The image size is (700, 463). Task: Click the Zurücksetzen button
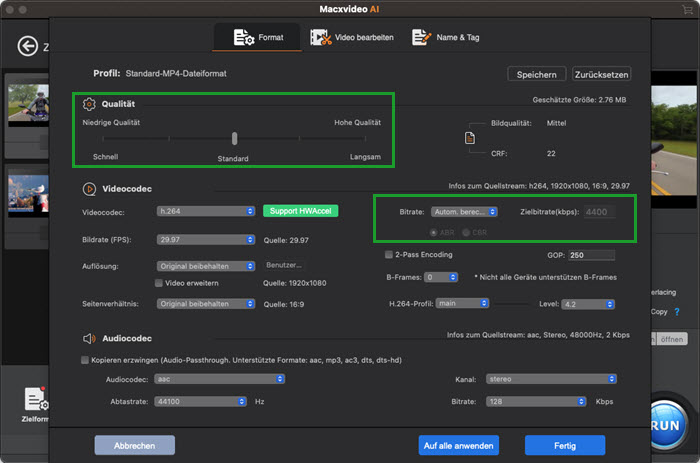click(x=601, y=74)
